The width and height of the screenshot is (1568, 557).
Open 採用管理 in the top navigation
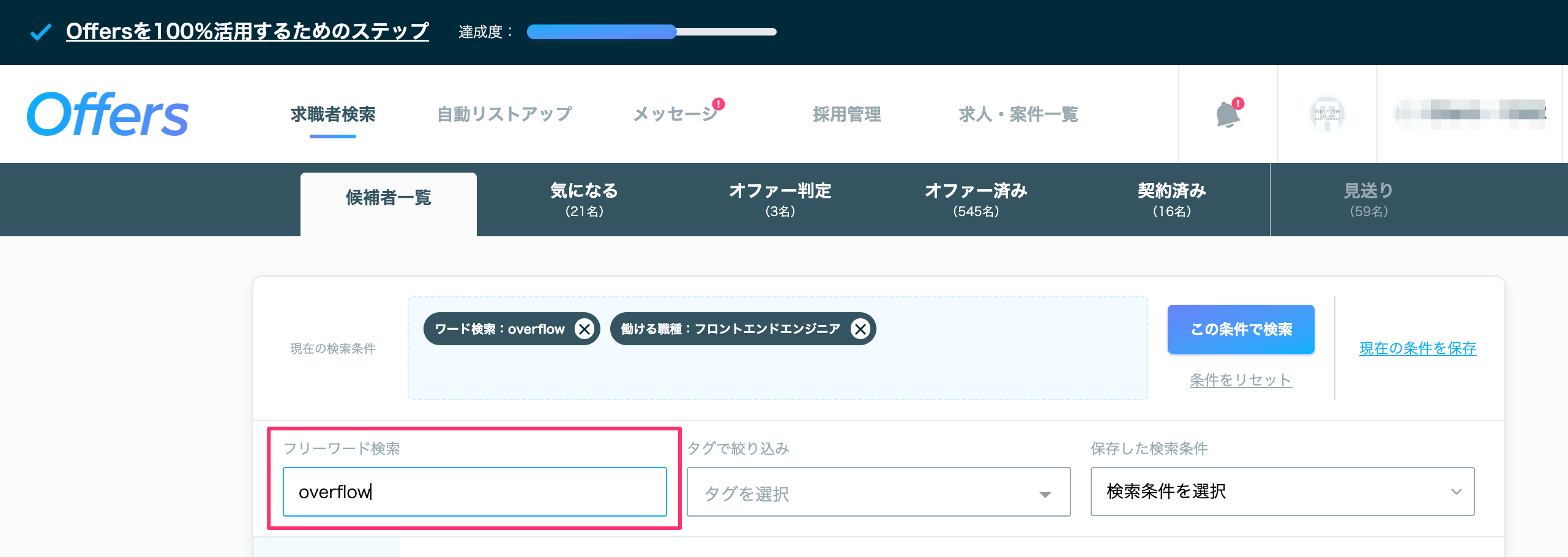tap(846, 114)
